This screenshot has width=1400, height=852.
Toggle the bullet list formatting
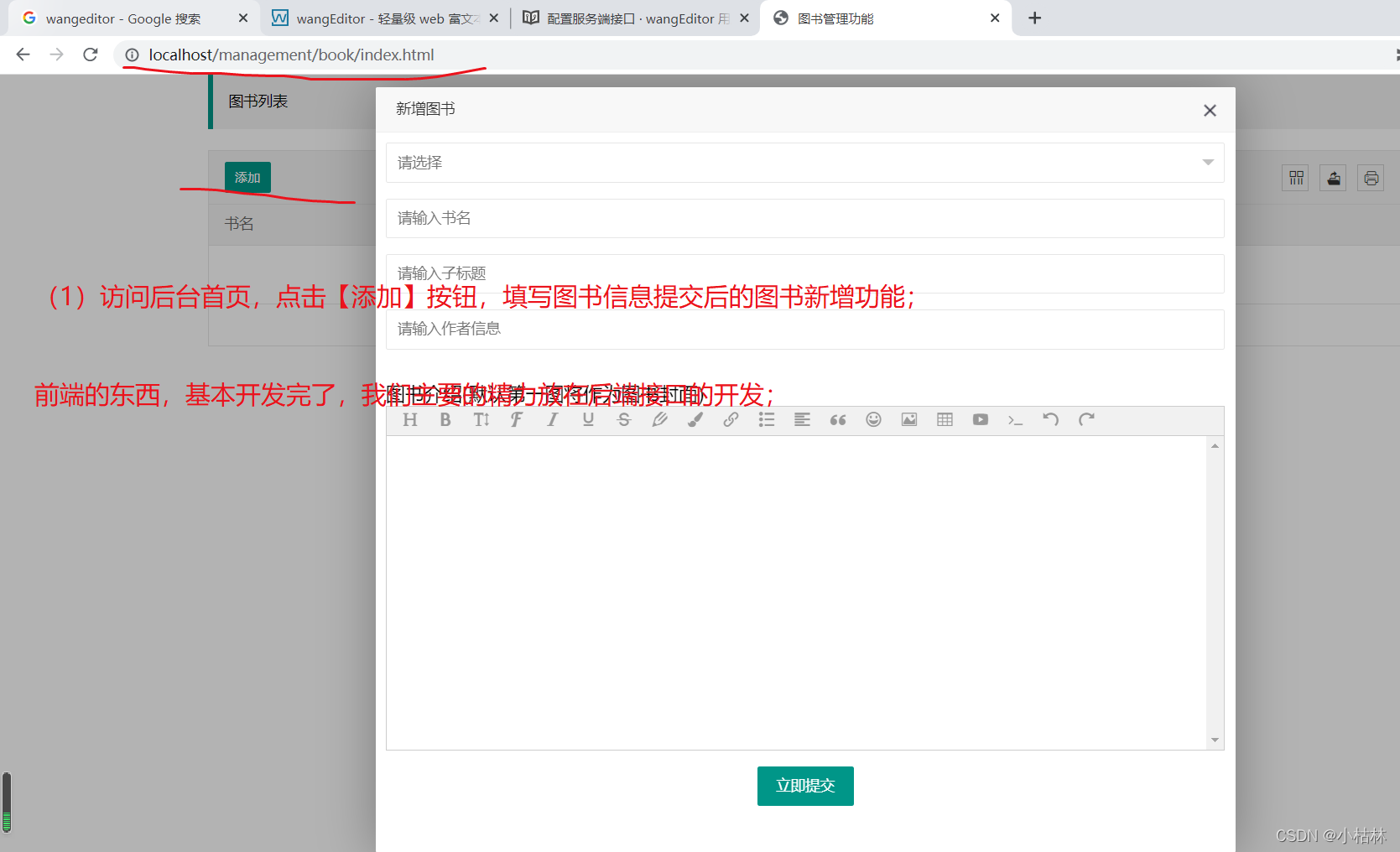pyautogui.click(x=766, y=419)
